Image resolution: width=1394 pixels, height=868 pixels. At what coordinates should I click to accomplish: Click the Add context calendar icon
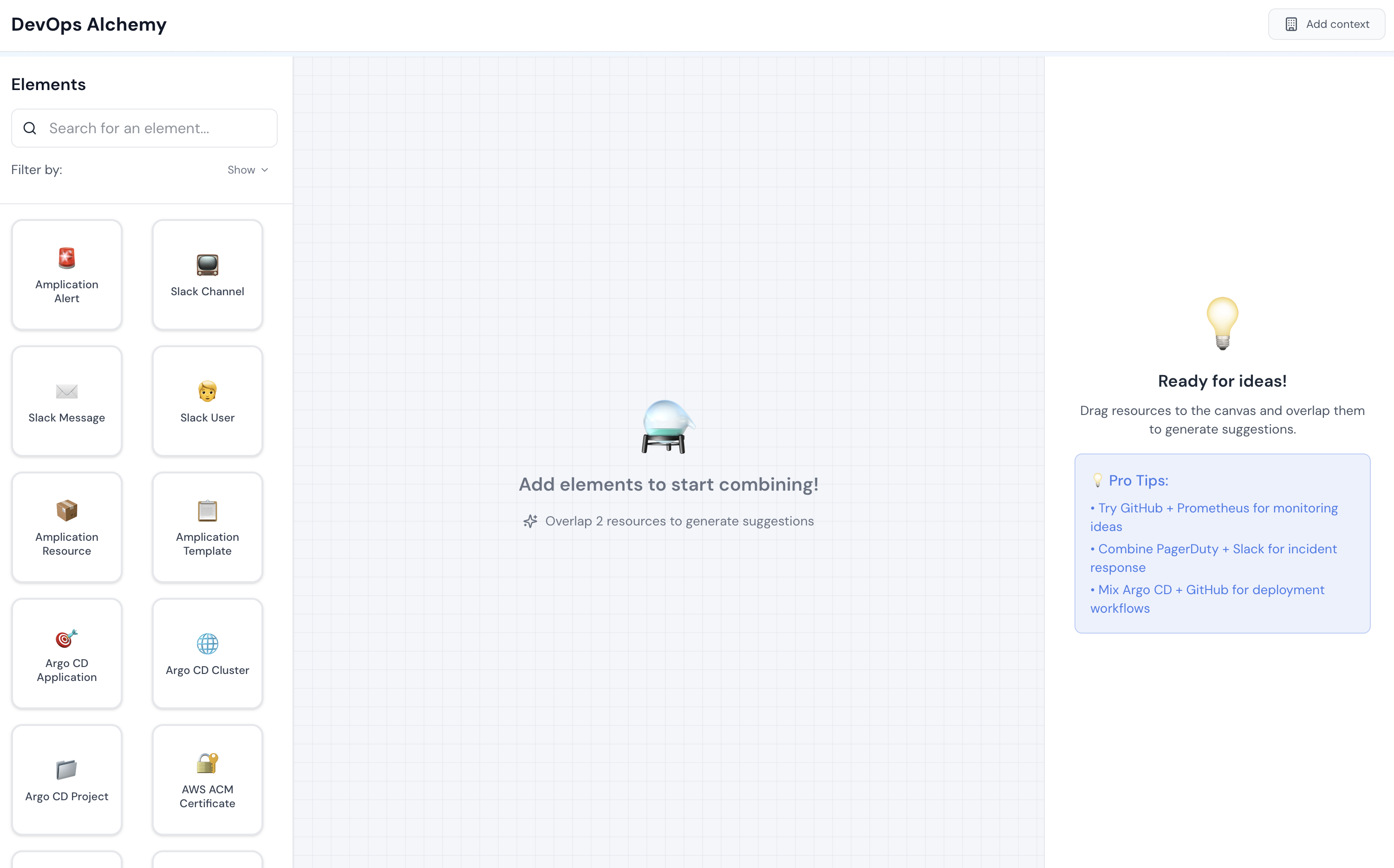(1291, 24)
